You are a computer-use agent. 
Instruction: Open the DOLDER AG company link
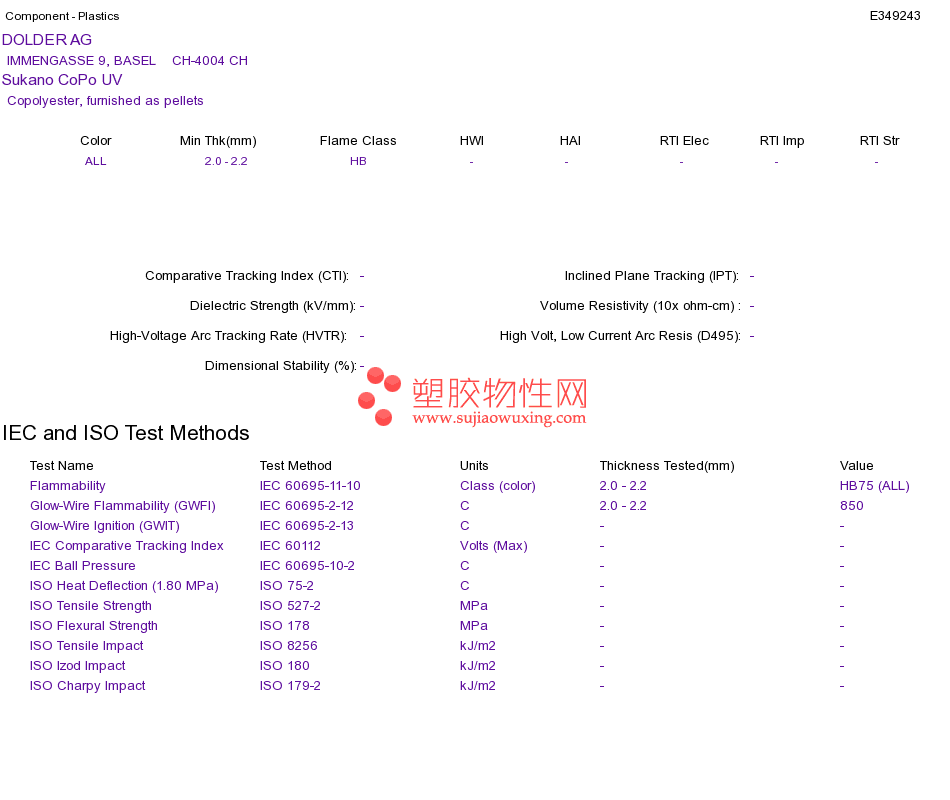point(47,40)
